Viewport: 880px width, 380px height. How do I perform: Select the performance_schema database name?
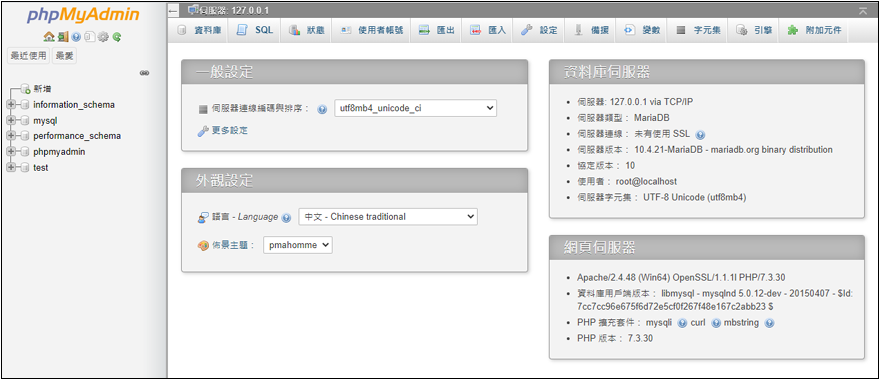(77, 136)
